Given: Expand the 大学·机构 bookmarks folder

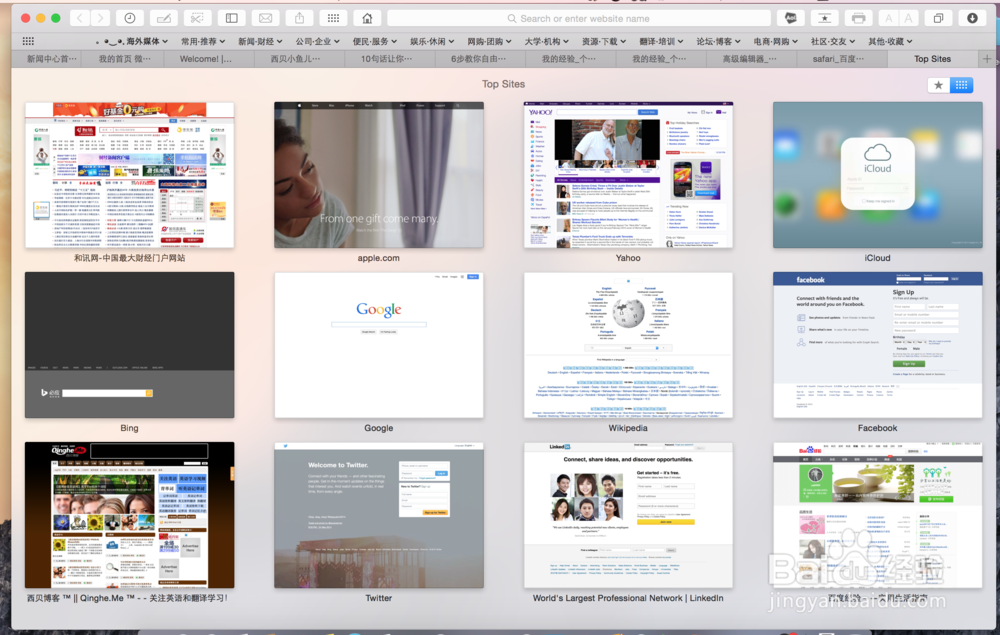Looking at the screenshot, I should click(547, 41).
